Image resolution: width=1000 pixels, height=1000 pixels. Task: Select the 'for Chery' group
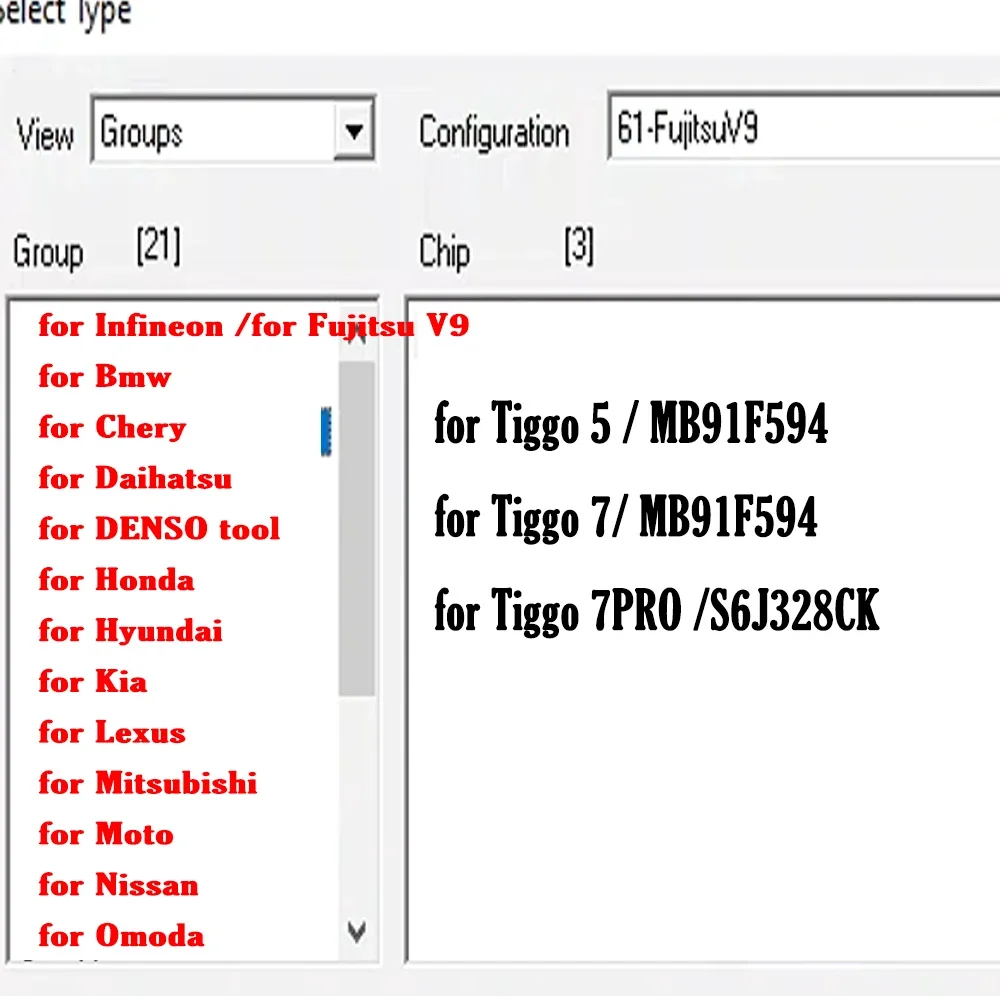click(112, 427)
